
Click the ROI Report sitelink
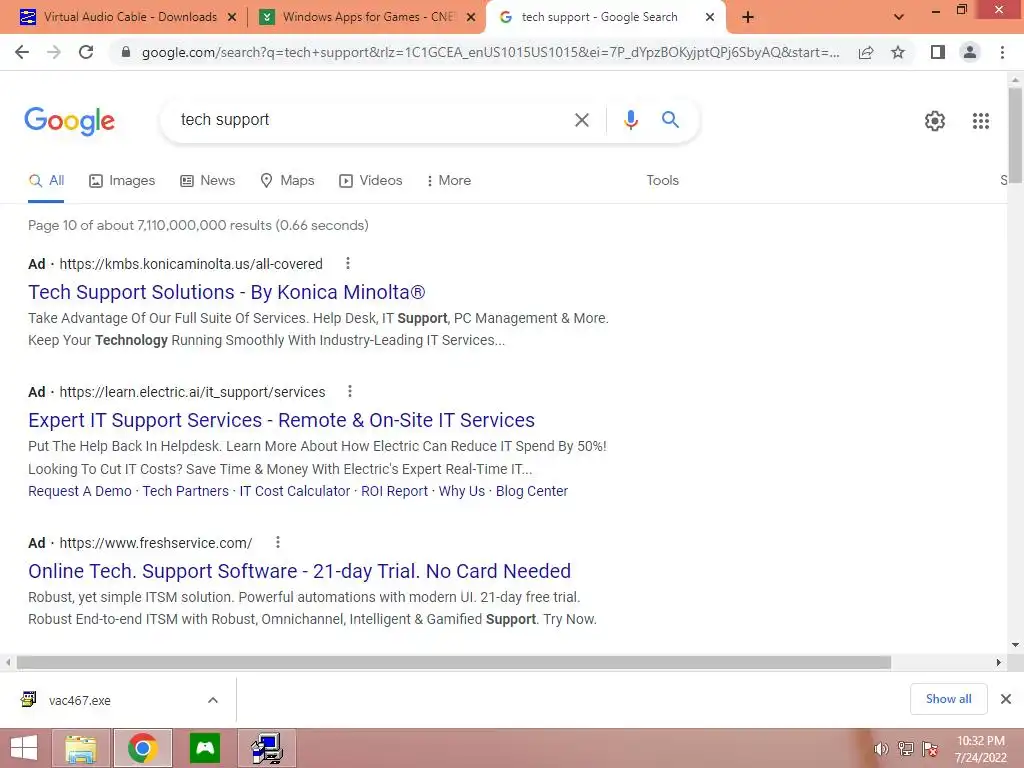pyautogui.click(x=394, y=491)
